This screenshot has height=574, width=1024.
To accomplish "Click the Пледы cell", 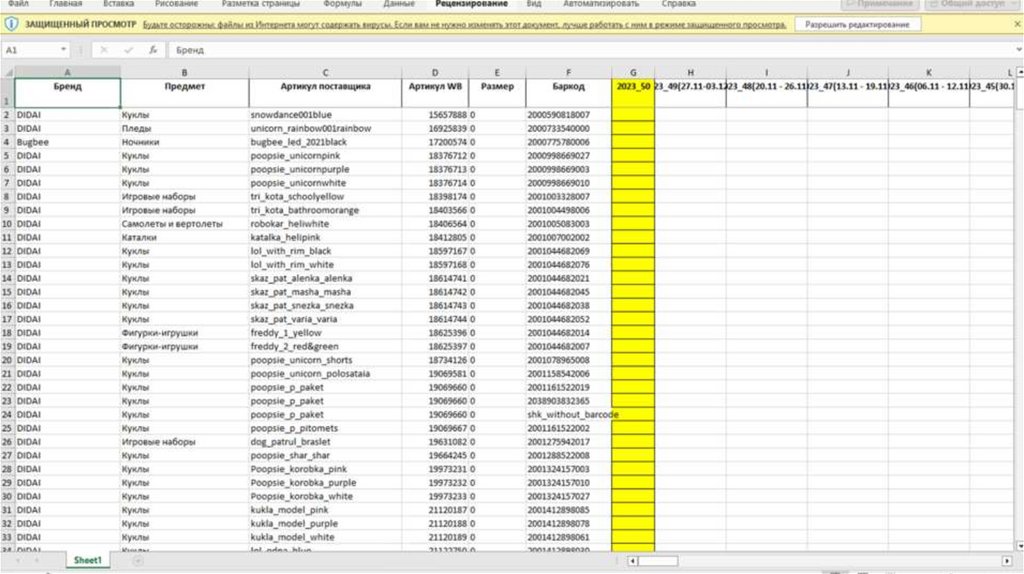I will point(184,129).
